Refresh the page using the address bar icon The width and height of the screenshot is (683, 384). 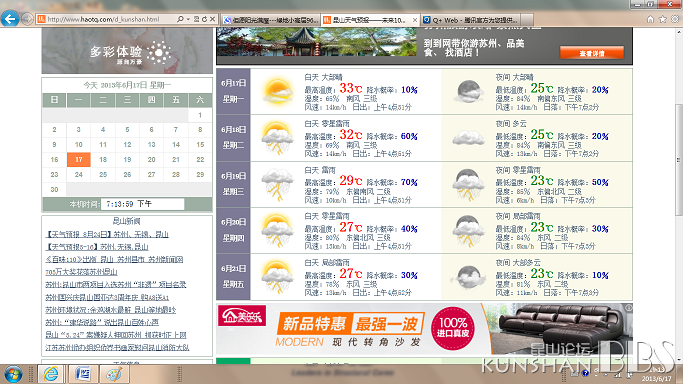pyautogui.click(x=204, y=19)
